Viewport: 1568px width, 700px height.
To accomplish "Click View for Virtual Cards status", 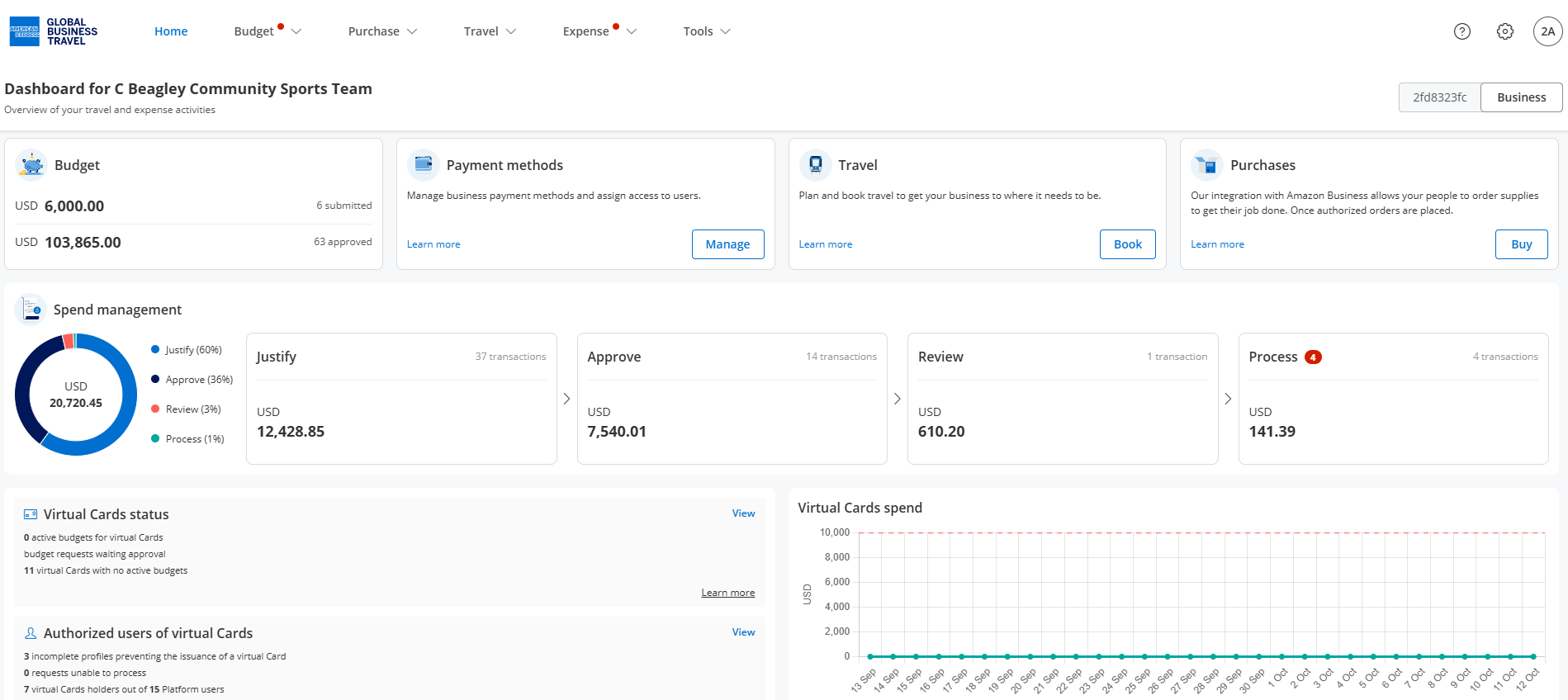I will (743, 513).
